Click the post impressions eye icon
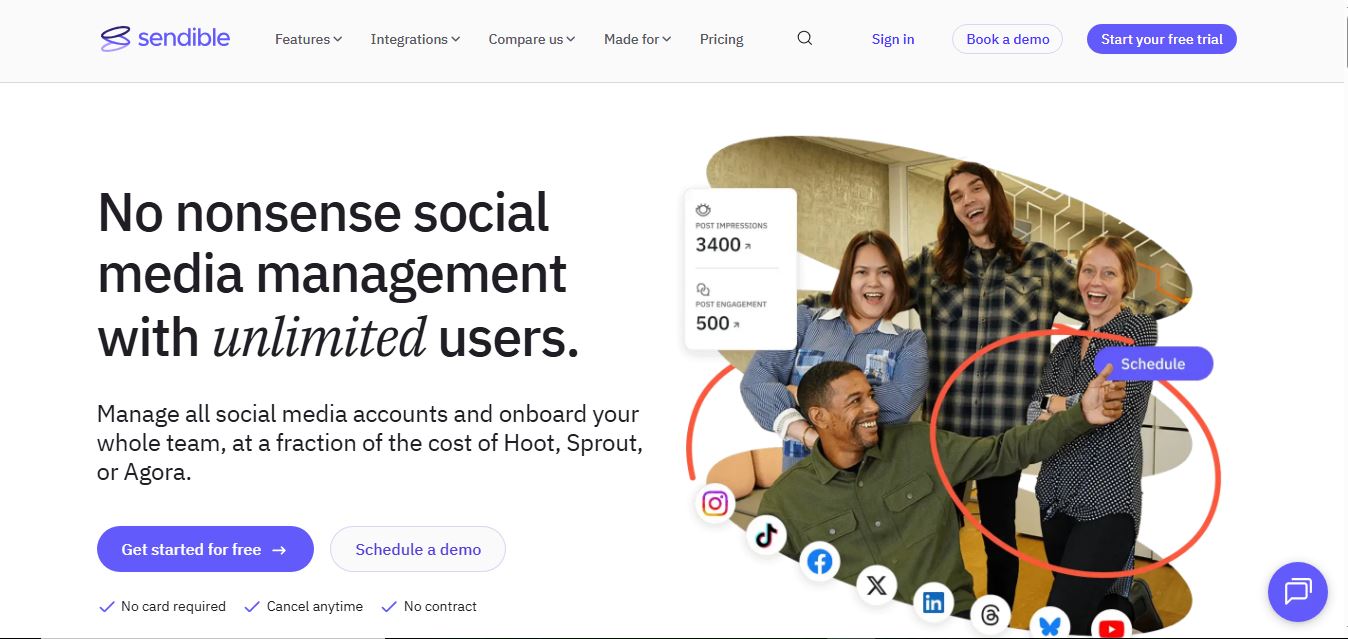The image size is (1348, 639). click(703, 210)
